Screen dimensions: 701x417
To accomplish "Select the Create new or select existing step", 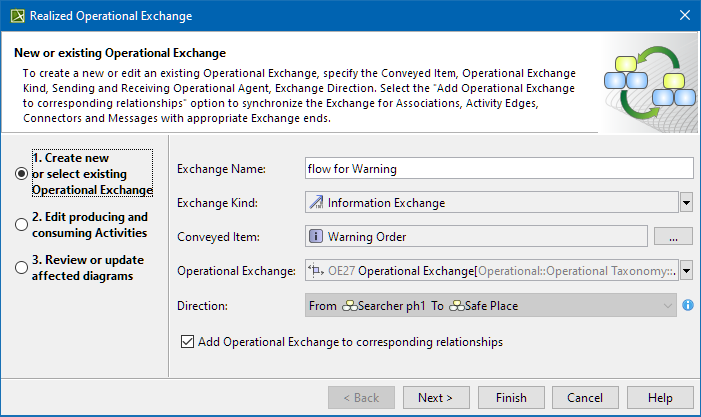I will point(21,173).
